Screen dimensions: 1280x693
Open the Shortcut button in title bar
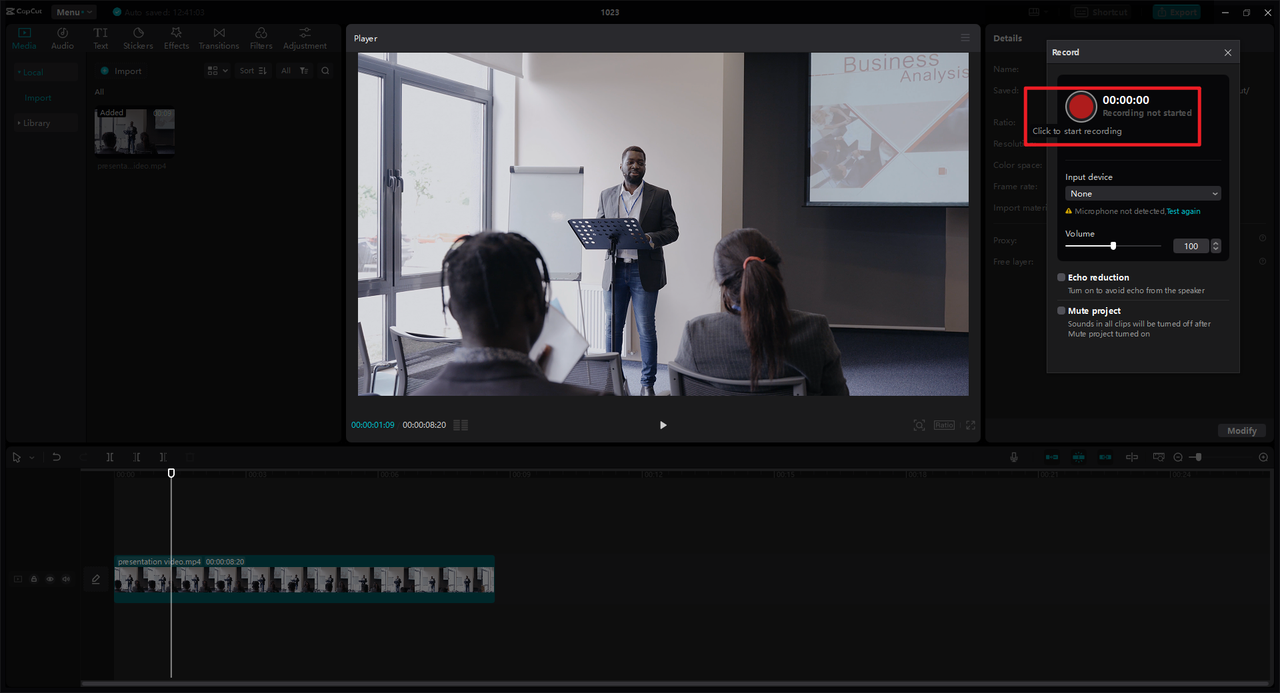click(x=1103, y=12)
